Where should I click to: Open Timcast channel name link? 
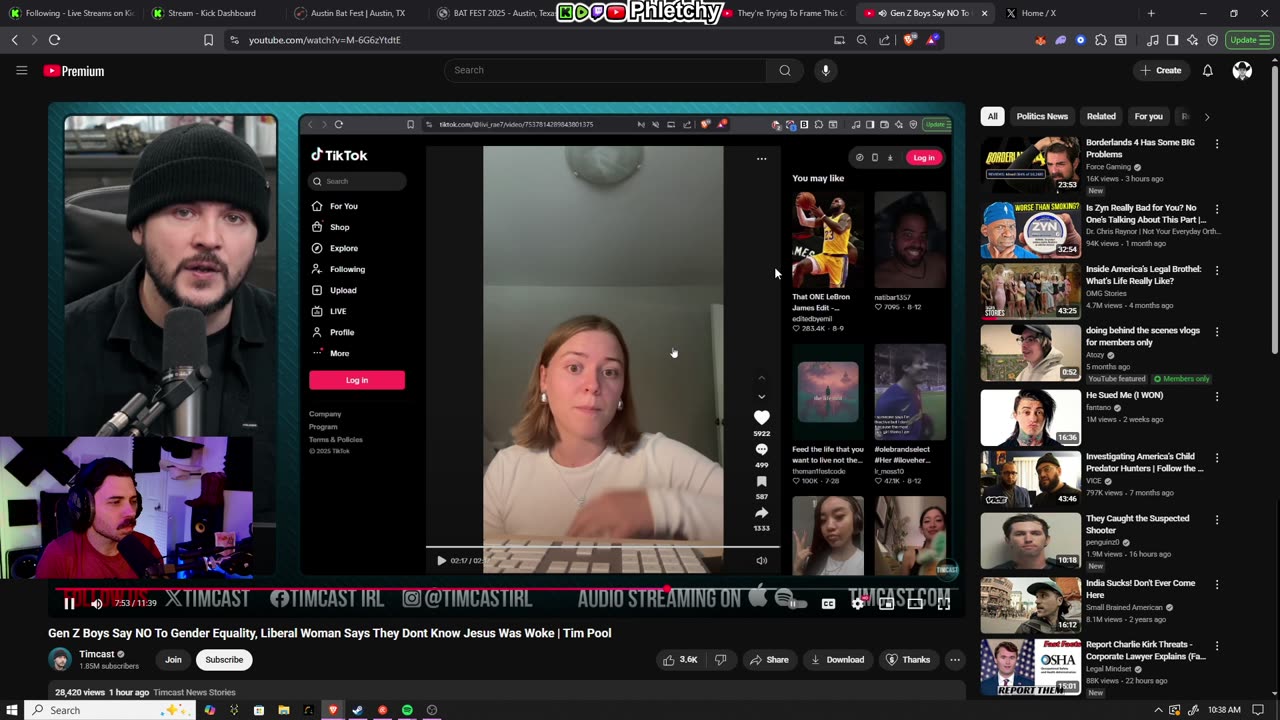(97, 654)
